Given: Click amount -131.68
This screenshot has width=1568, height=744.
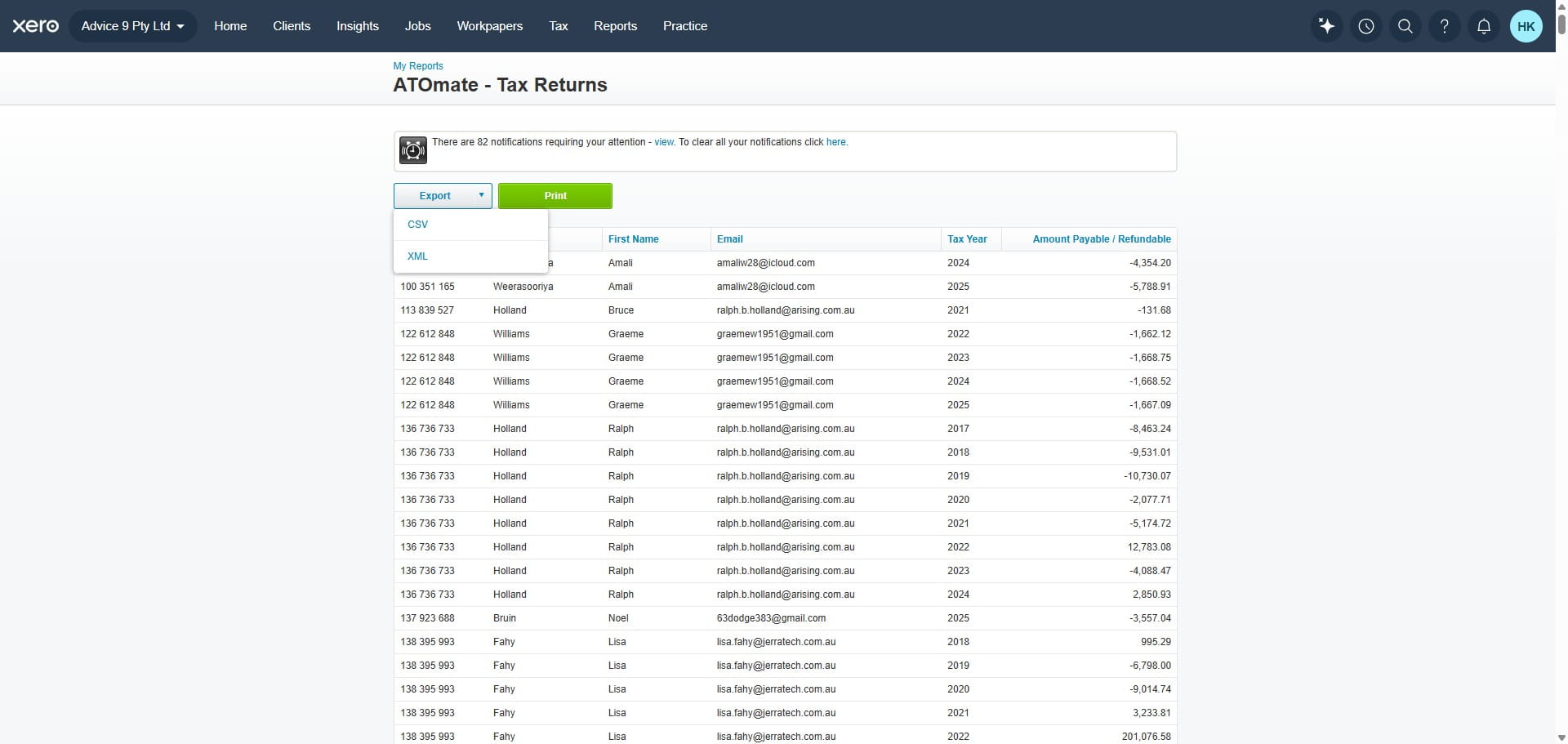Looking at the screenshot, I should (x=1154, y=310).
